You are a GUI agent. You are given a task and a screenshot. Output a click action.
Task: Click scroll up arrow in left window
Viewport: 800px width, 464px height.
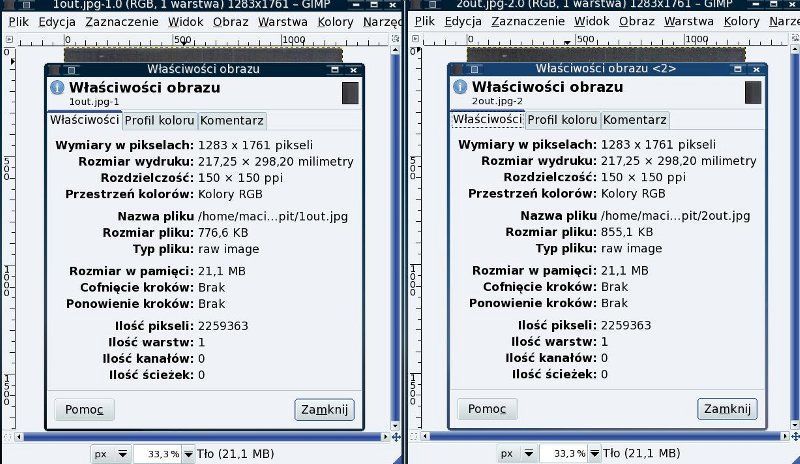[395, 50]
